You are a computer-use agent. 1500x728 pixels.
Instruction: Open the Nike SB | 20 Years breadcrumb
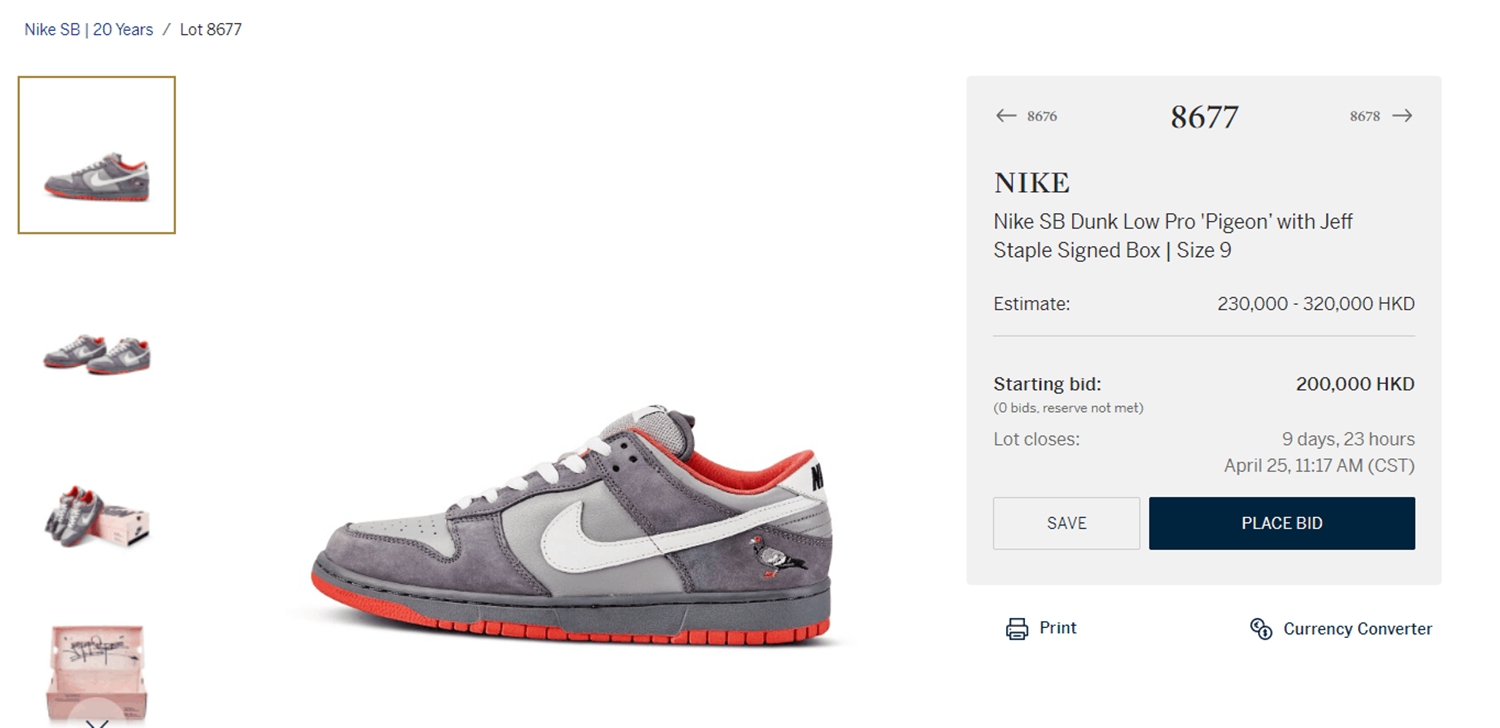click(x=89, y=30)
